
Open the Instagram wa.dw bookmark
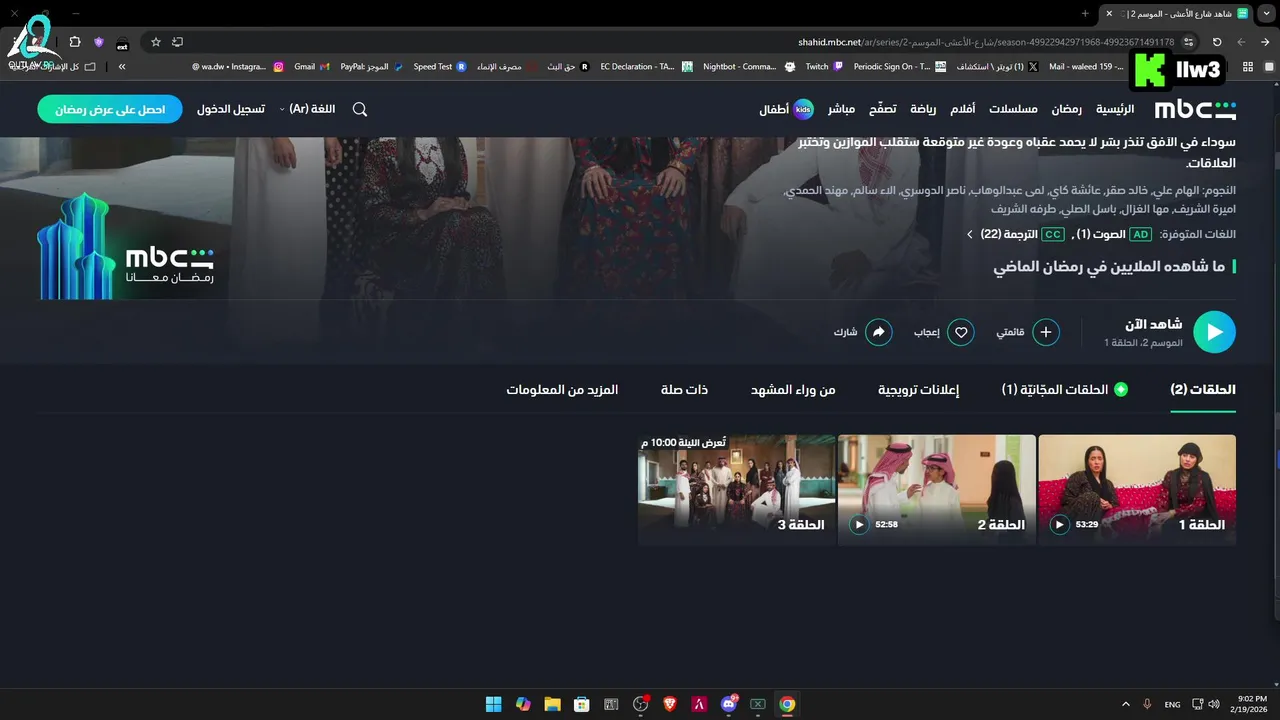238,67
